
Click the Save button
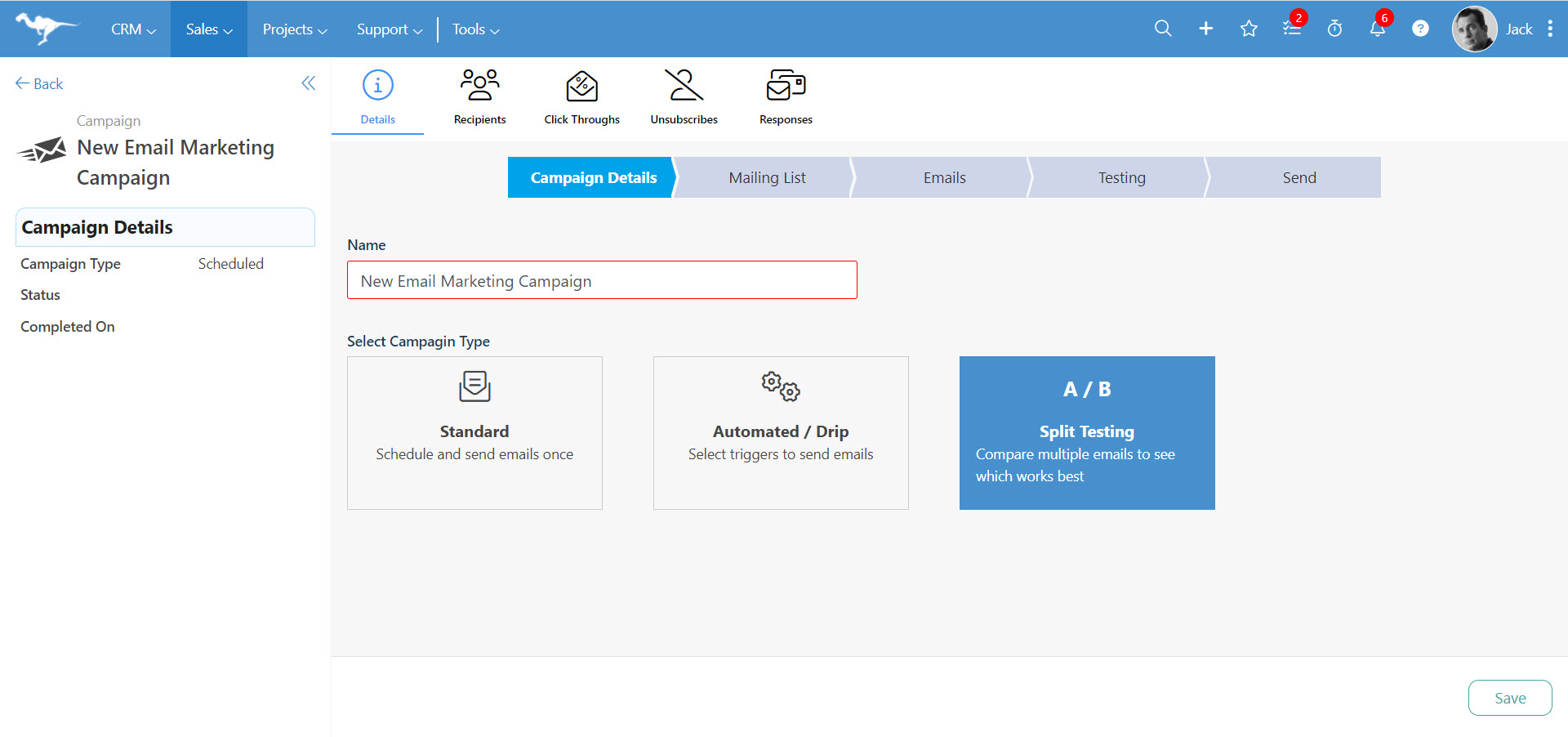pos(1510,698)
